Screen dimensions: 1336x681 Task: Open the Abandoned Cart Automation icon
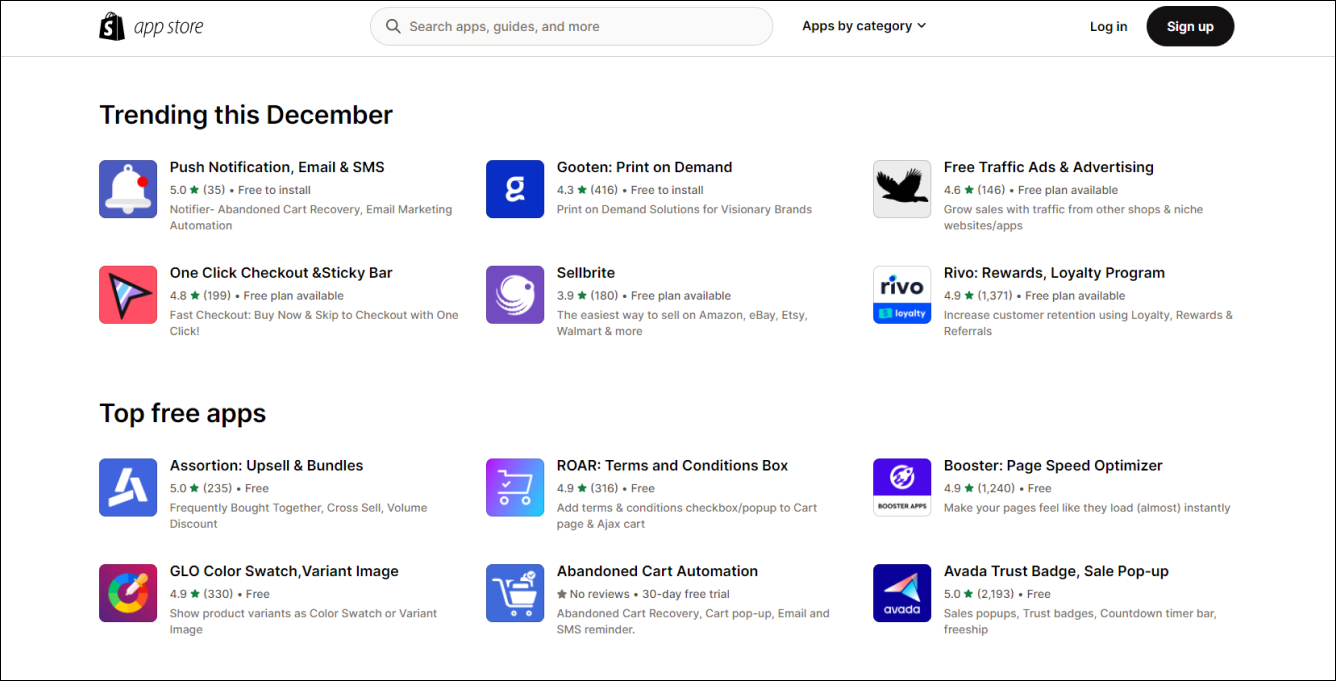(515, 593)
